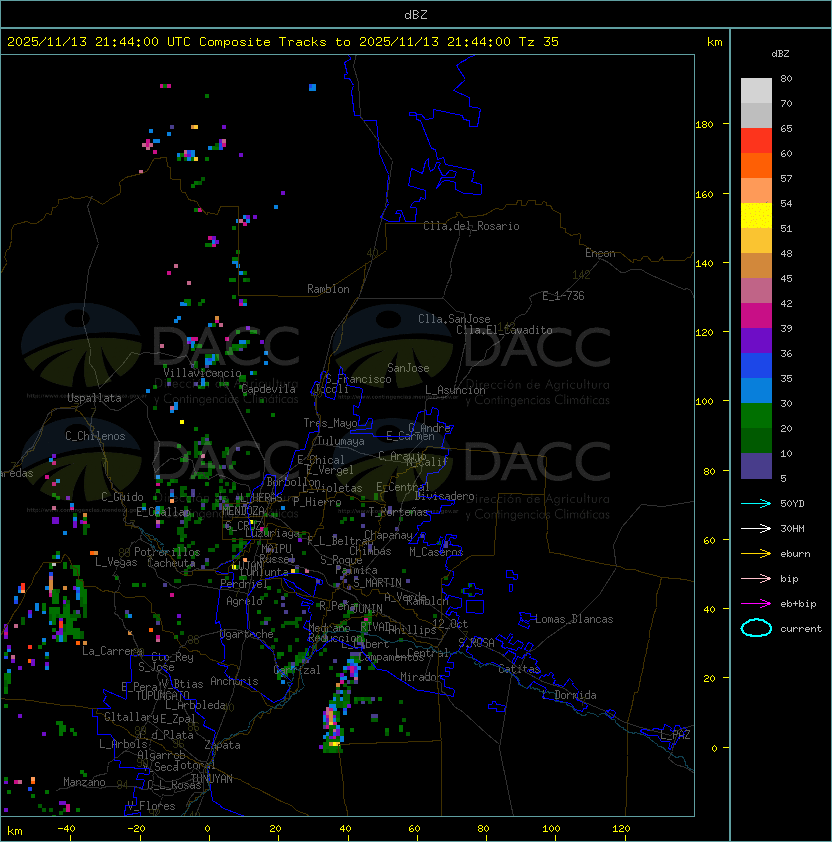The height and width of the screenshot is (842, 832).
Task: Select the magenta 39-42 dBZ swatch
Action: [x=756, y=316]
